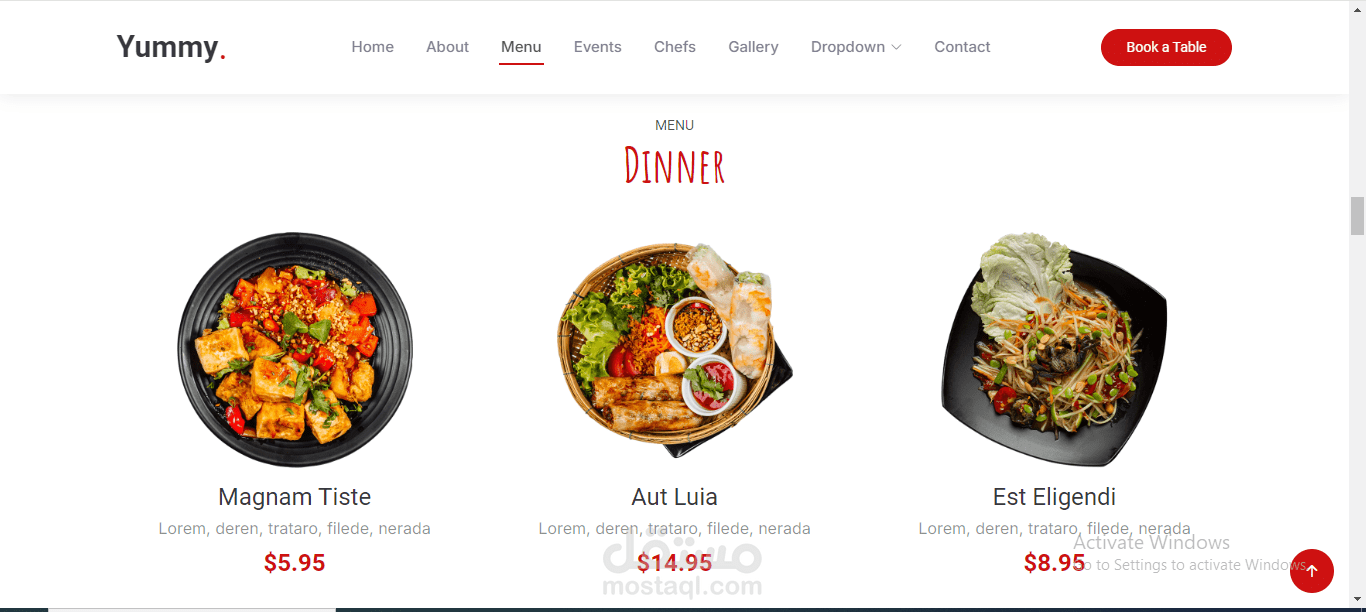Select the Menu nav item

[x=521, y=47]
